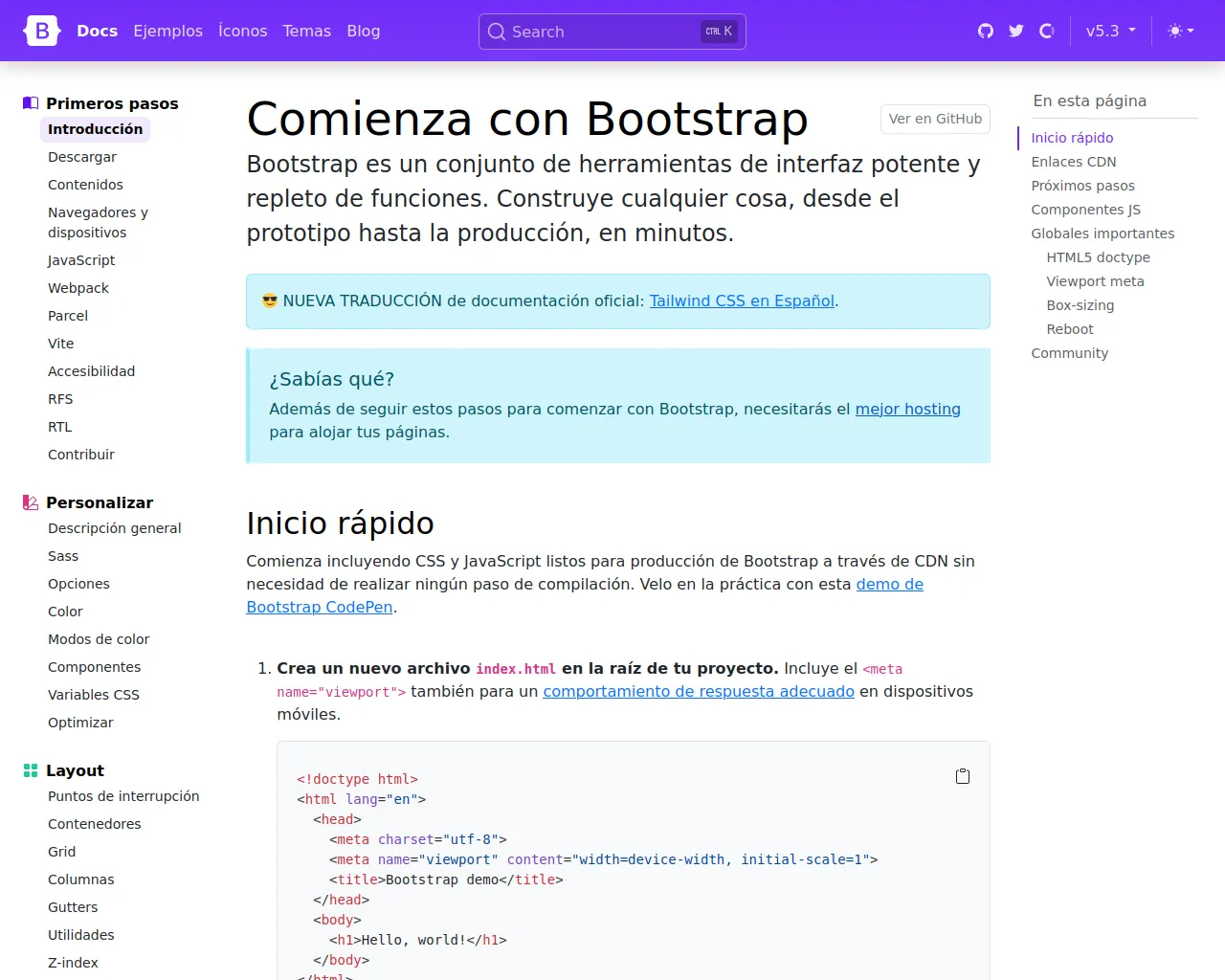1225x980 pixels.
Task: Go to Íconos in the navbar
Action: [x=242, y=32]
